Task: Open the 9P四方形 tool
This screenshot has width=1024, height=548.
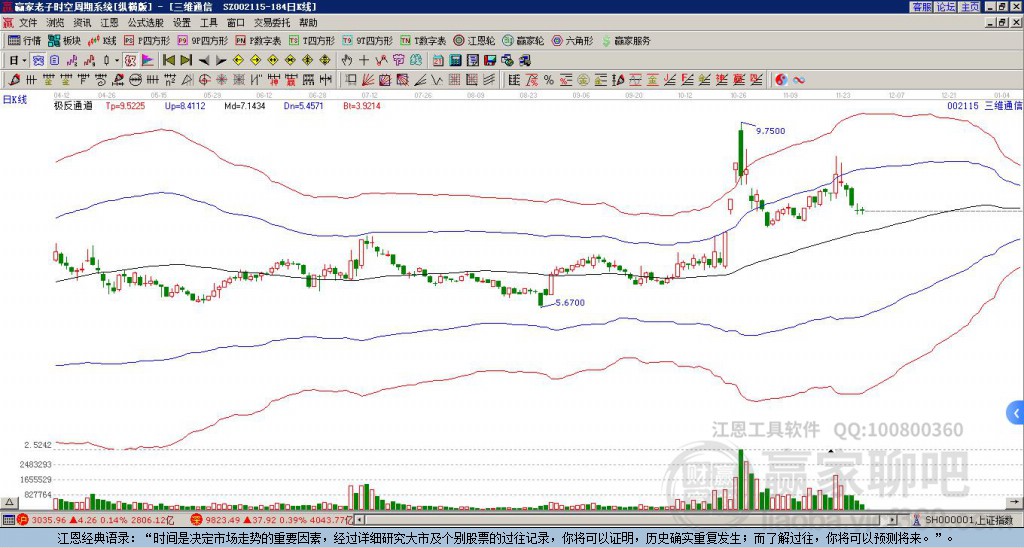Action: [202, 40]
